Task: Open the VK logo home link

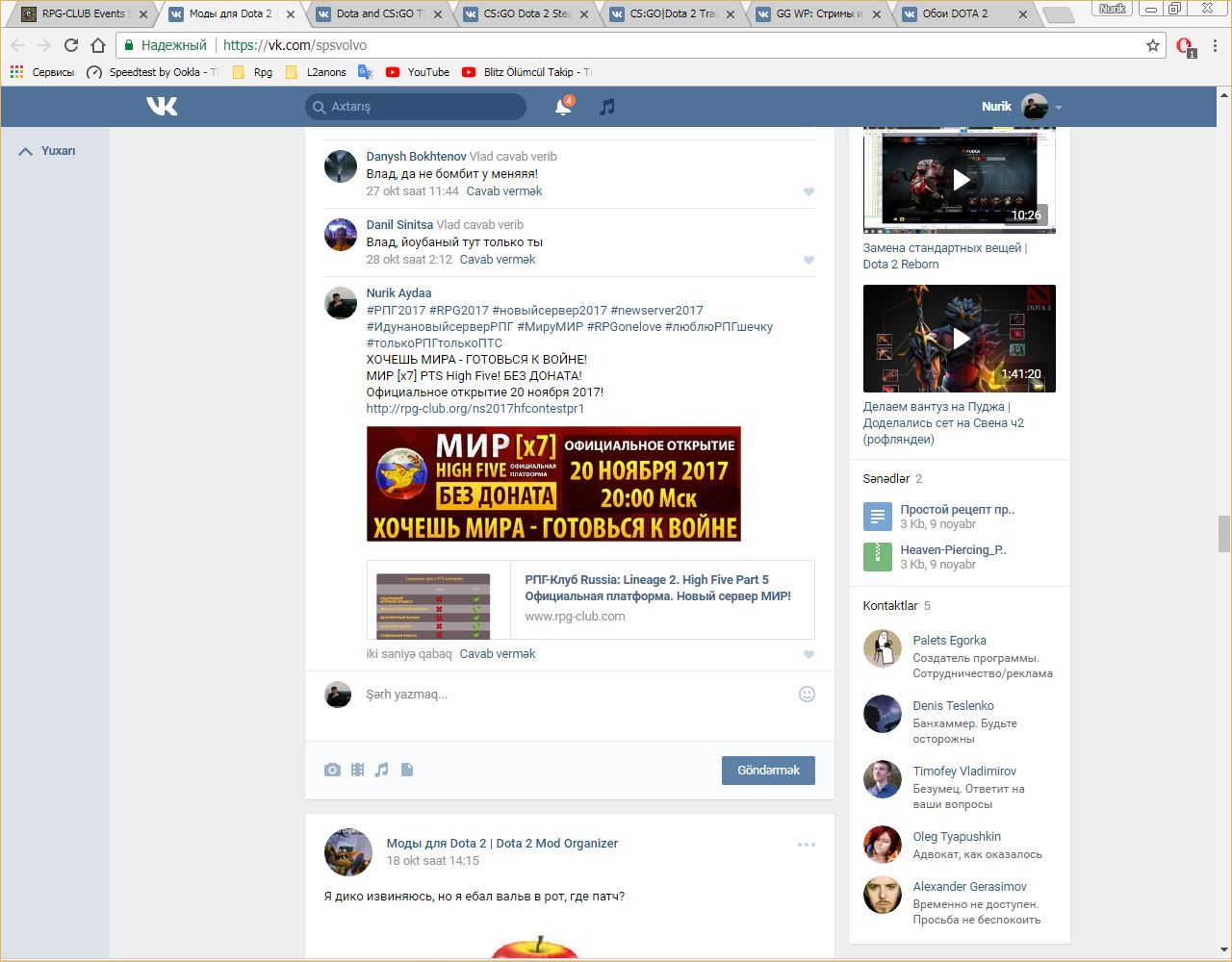Action: [x=162, y=106]
